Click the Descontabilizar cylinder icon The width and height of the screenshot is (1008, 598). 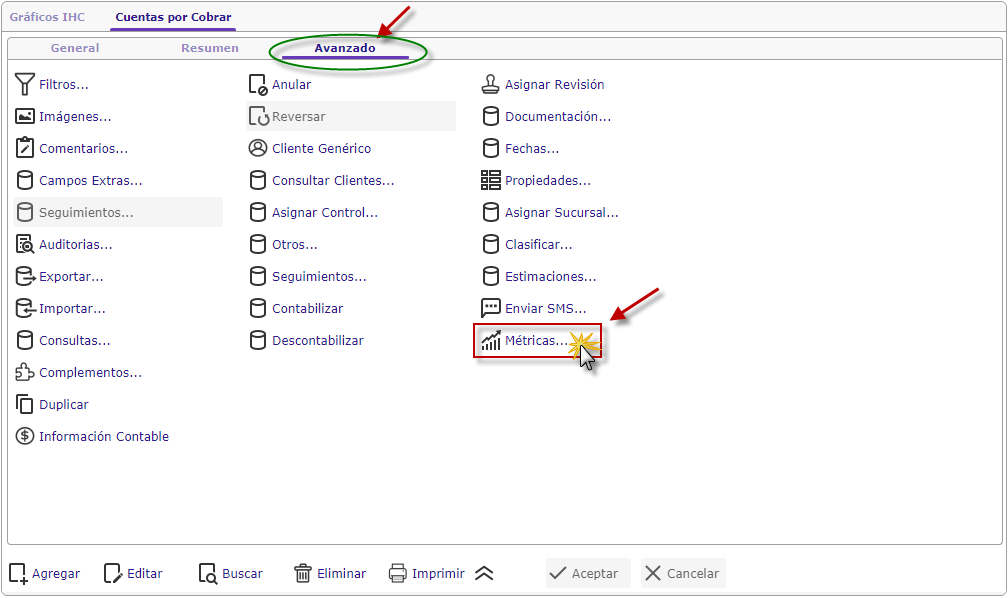point(258,340)
